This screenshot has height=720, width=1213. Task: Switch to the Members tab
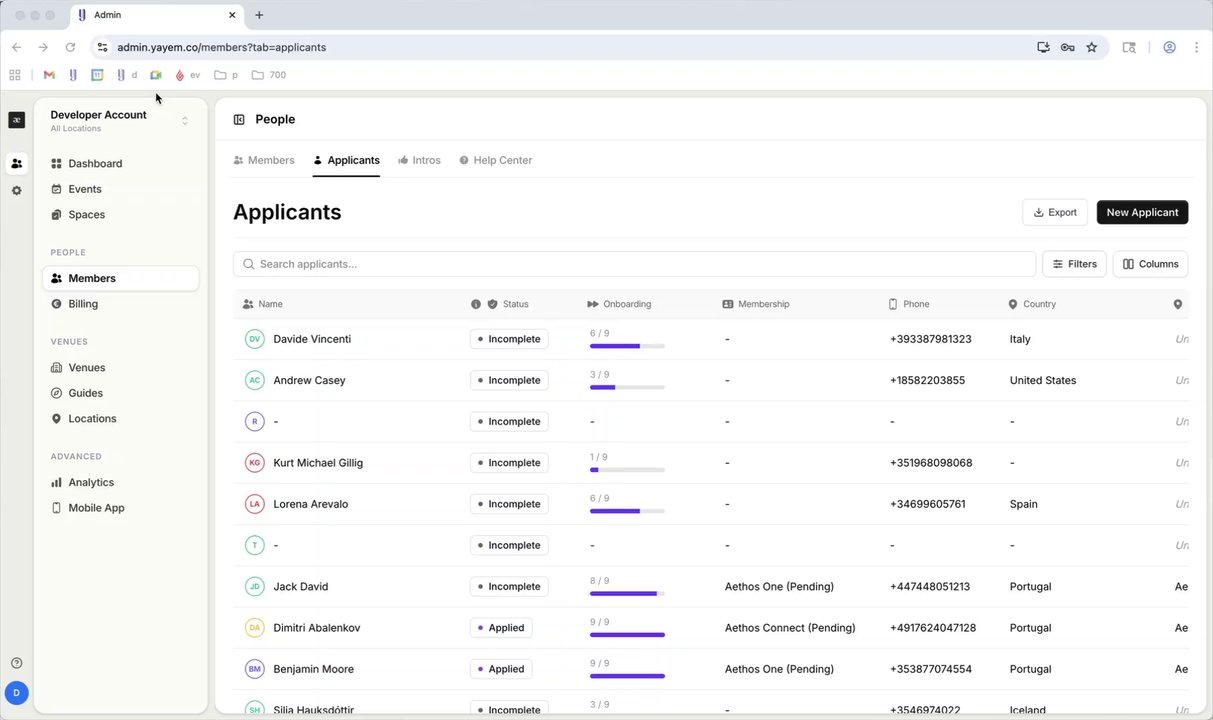(x=264, y=160)
